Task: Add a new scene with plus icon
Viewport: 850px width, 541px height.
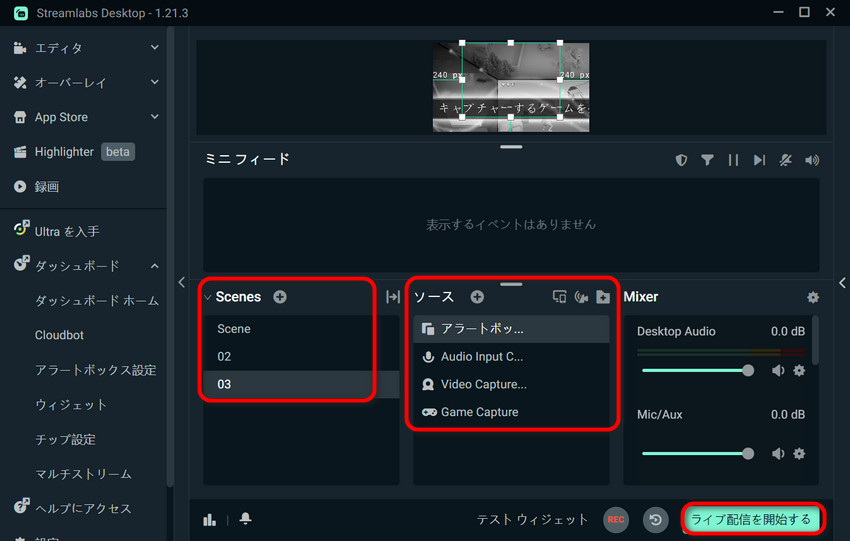Action: point(280,297)
